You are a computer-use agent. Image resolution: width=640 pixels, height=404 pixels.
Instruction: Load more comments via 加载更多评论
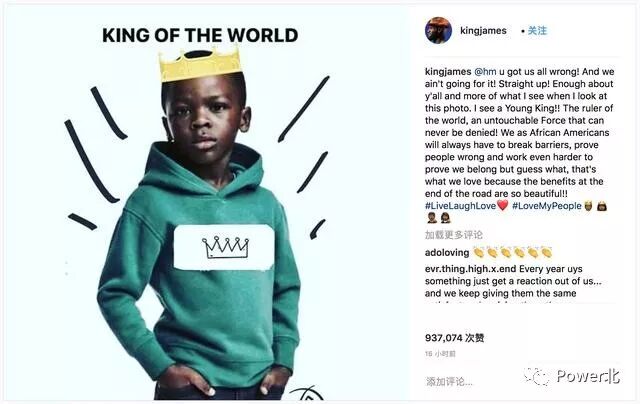pos(453,235)
